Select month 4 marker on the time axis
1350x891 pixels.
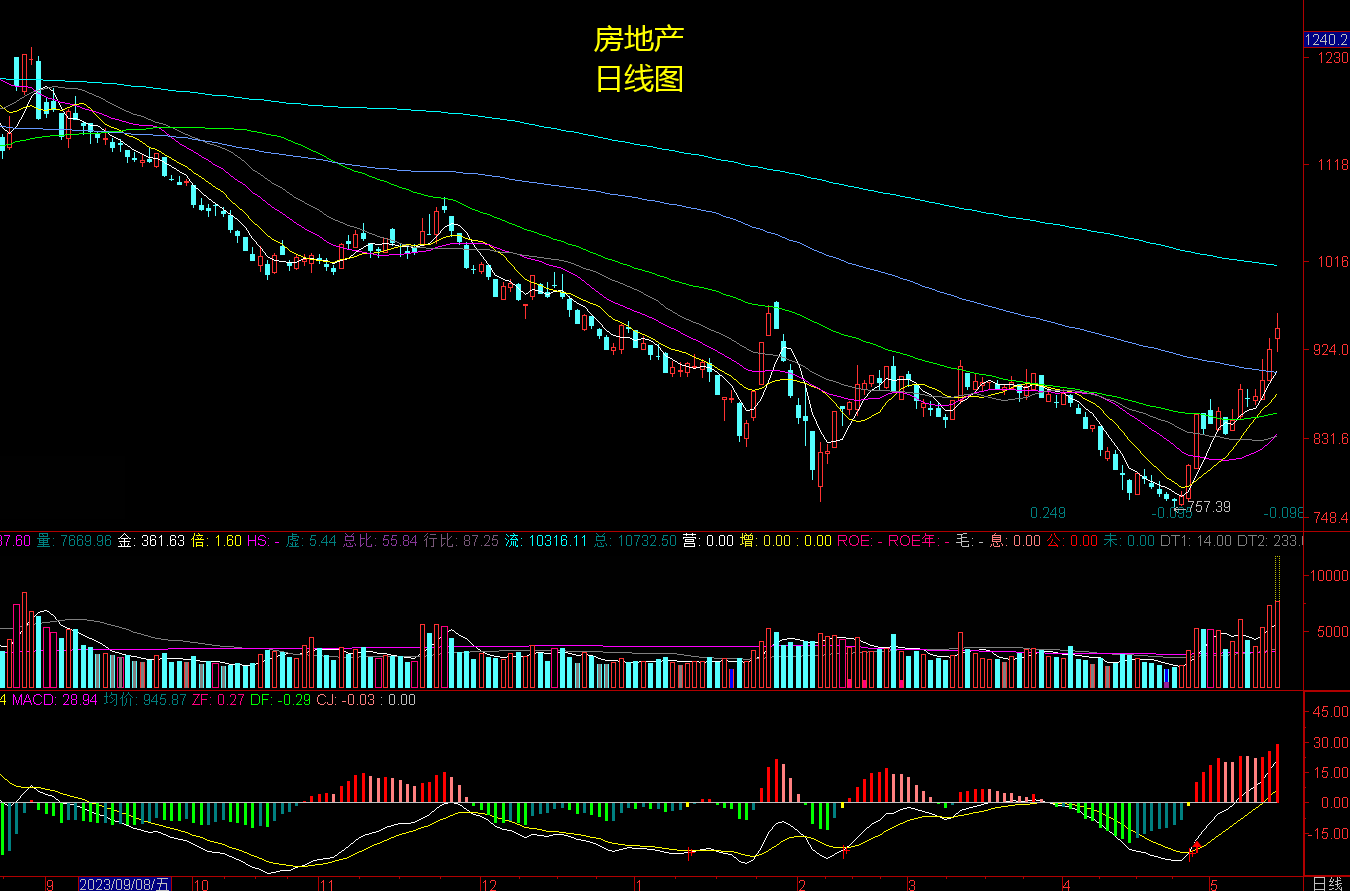pyautogui.click(x=1067, y=885)
